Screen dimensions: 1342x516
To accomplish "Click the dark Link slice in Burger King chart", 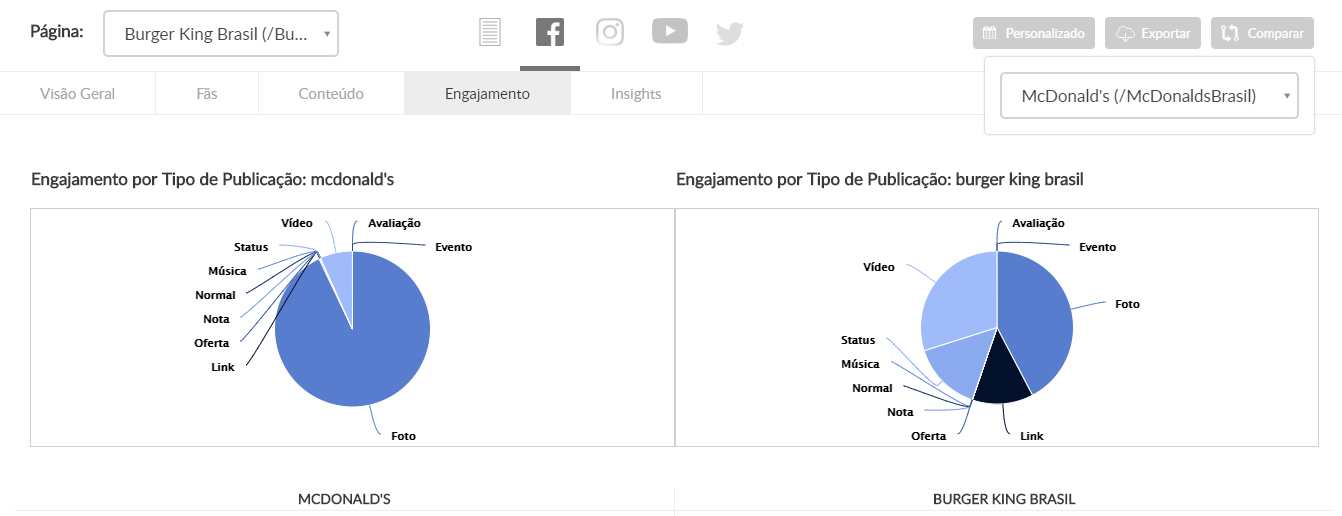I will (1002, 378).
